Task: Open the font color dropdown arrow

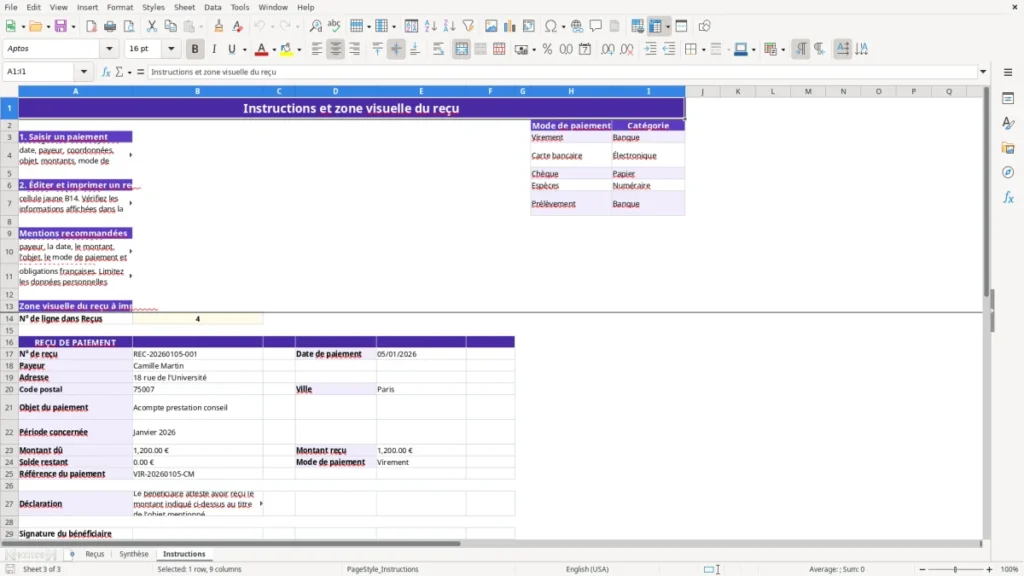Action: tap(274, 49)
